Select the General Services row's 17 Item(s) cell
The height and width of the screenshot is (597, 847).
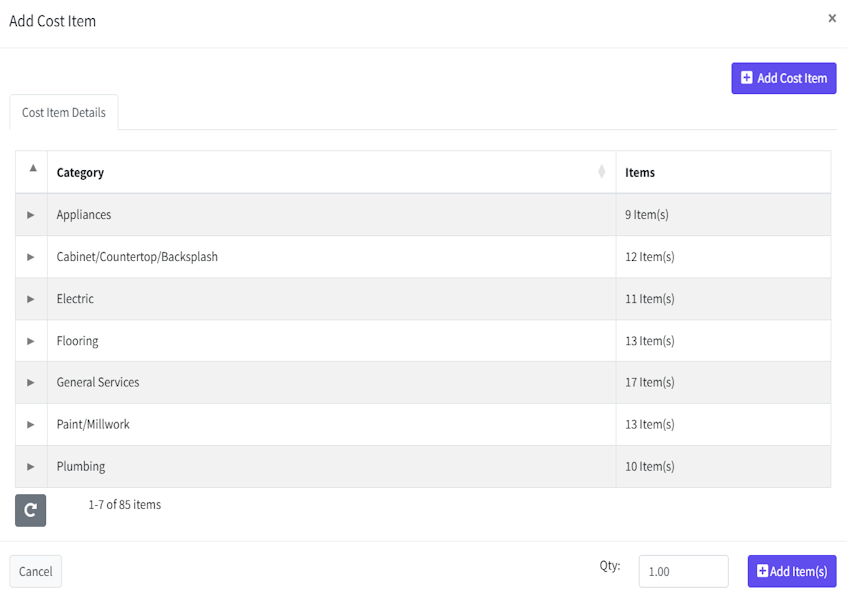[650, 383]
